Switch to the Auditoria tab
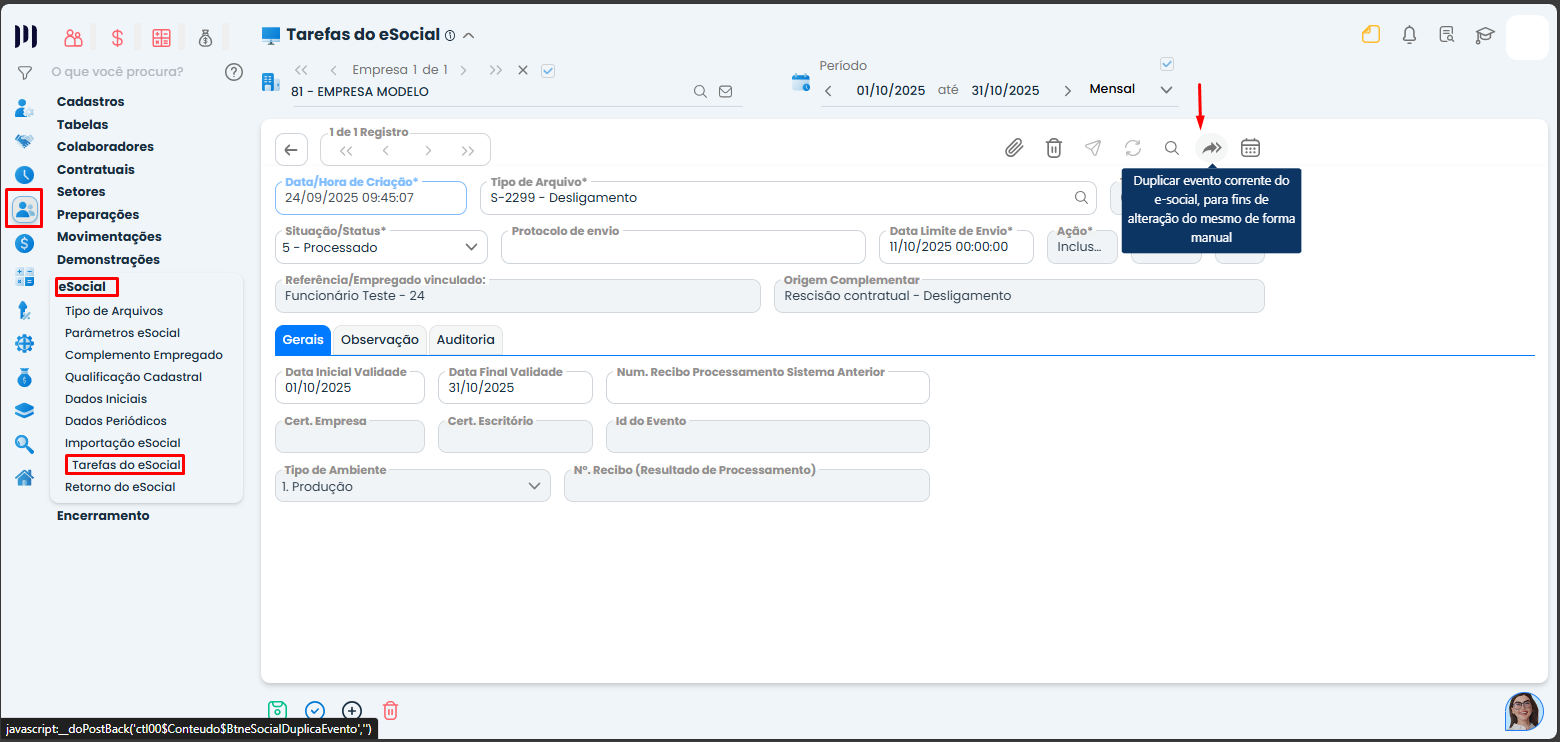The height and width of the screenshot is (742, 1560). (x=465, y=340)
